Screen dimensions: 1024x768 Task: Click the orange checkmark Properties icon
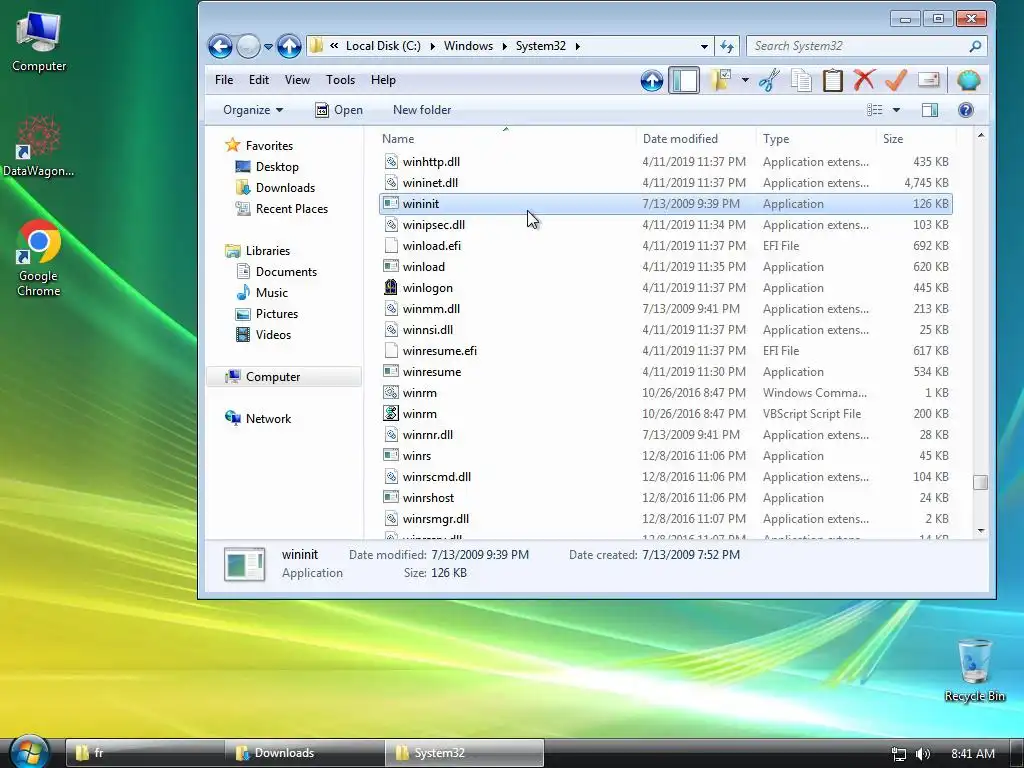point(896,80)
